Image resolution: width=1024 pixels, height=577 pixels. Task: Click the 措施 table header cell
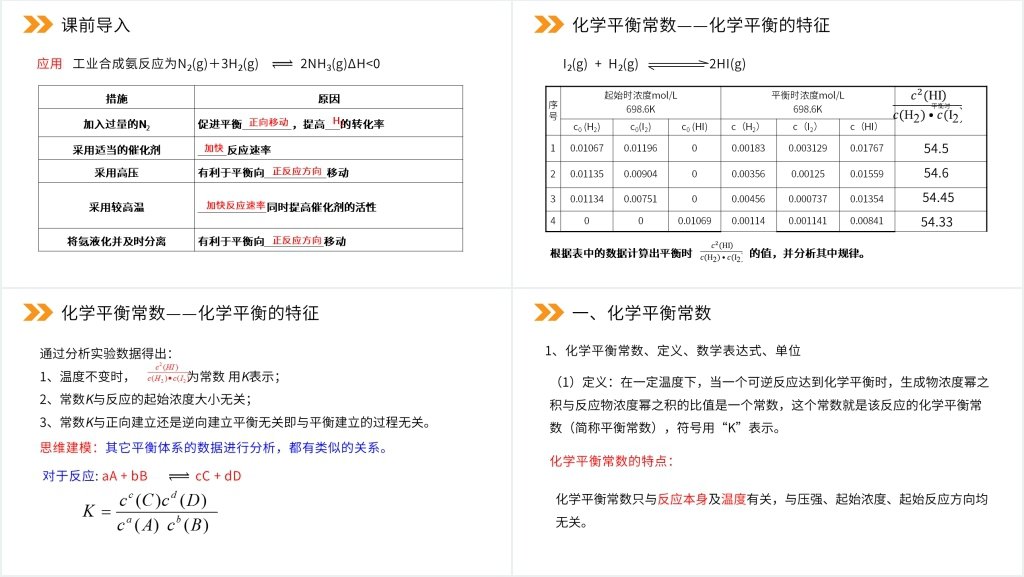click(x=116, y=99)
